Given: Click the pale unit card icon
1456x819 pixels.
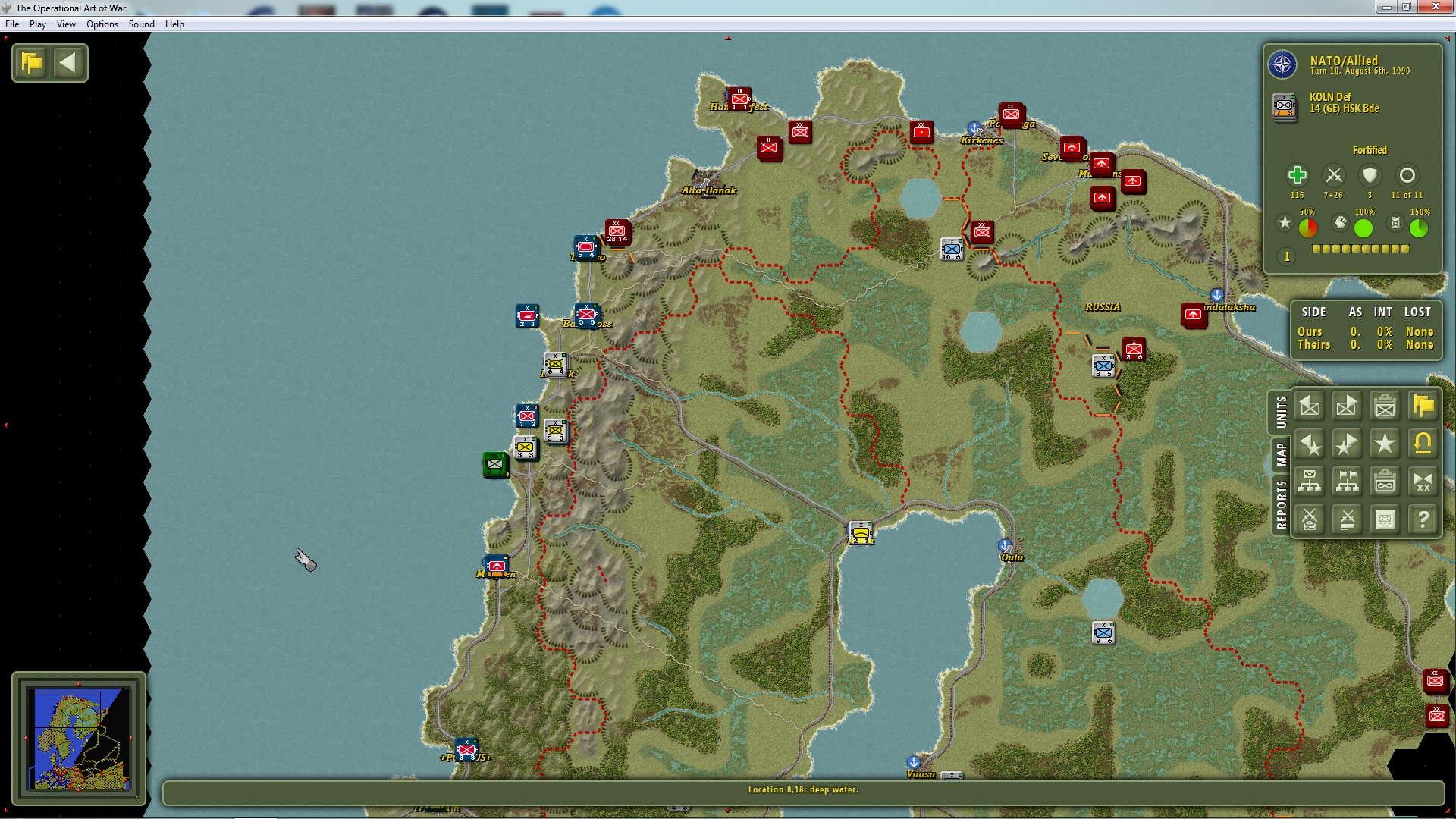Looking at the screenshot, I should (x=1385, y=519).
